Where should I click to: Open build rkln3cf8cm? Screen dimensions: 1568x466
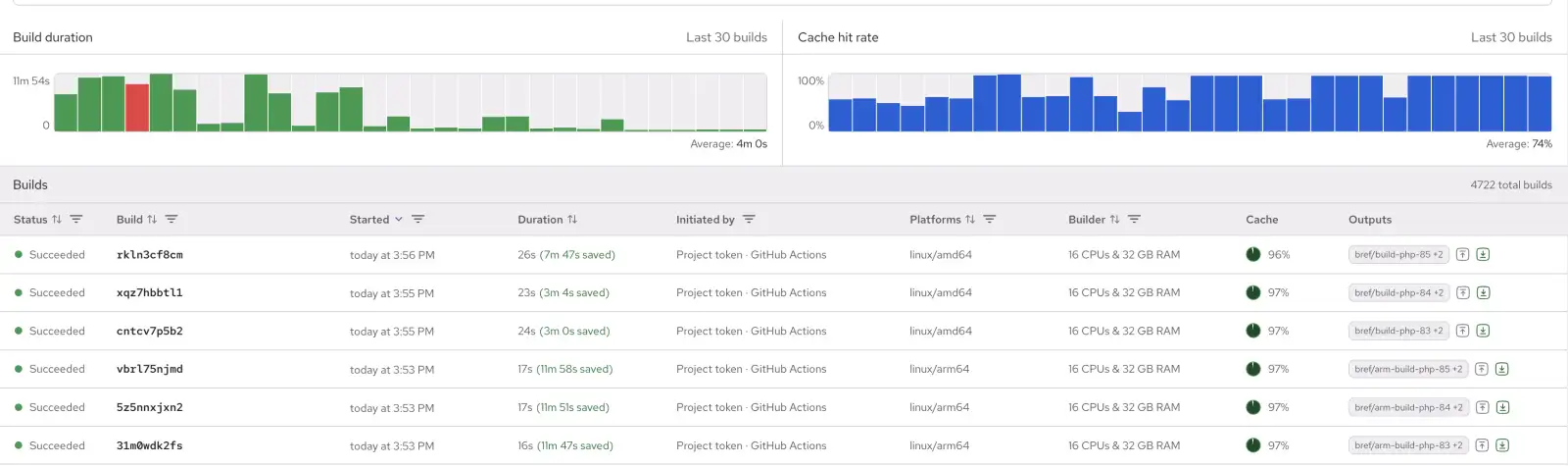(150, 255)
